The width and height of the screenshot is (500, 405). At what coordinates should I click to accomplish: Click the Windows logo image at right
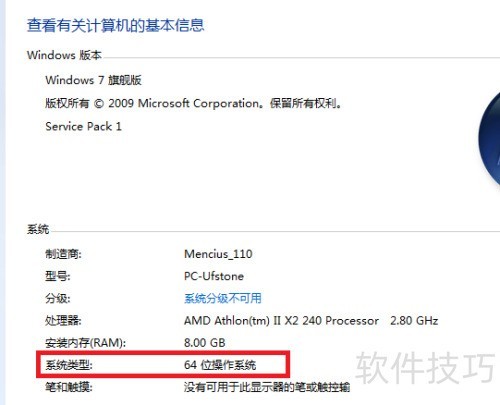pos(489,140)
